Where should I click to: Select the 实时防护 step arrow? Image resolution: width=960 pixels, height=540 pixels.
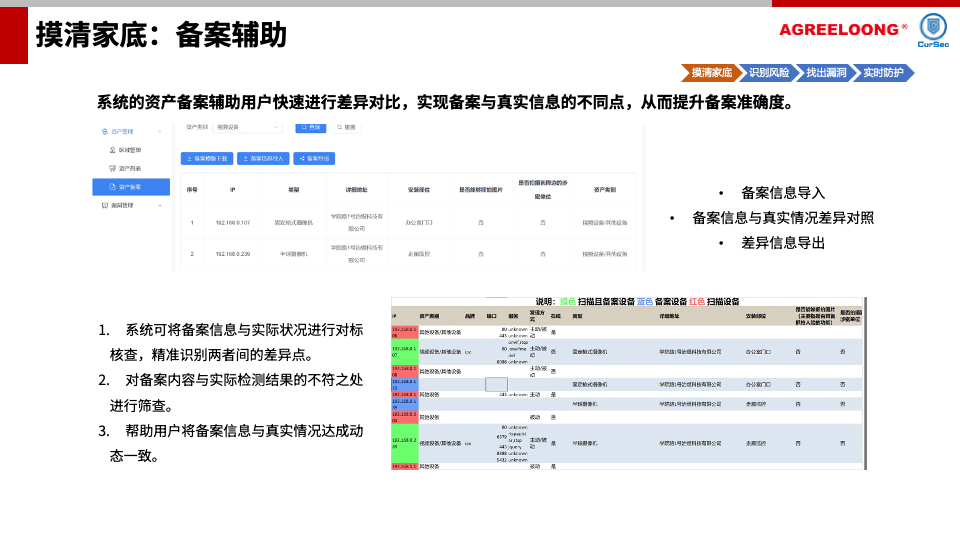coord(883,73)
